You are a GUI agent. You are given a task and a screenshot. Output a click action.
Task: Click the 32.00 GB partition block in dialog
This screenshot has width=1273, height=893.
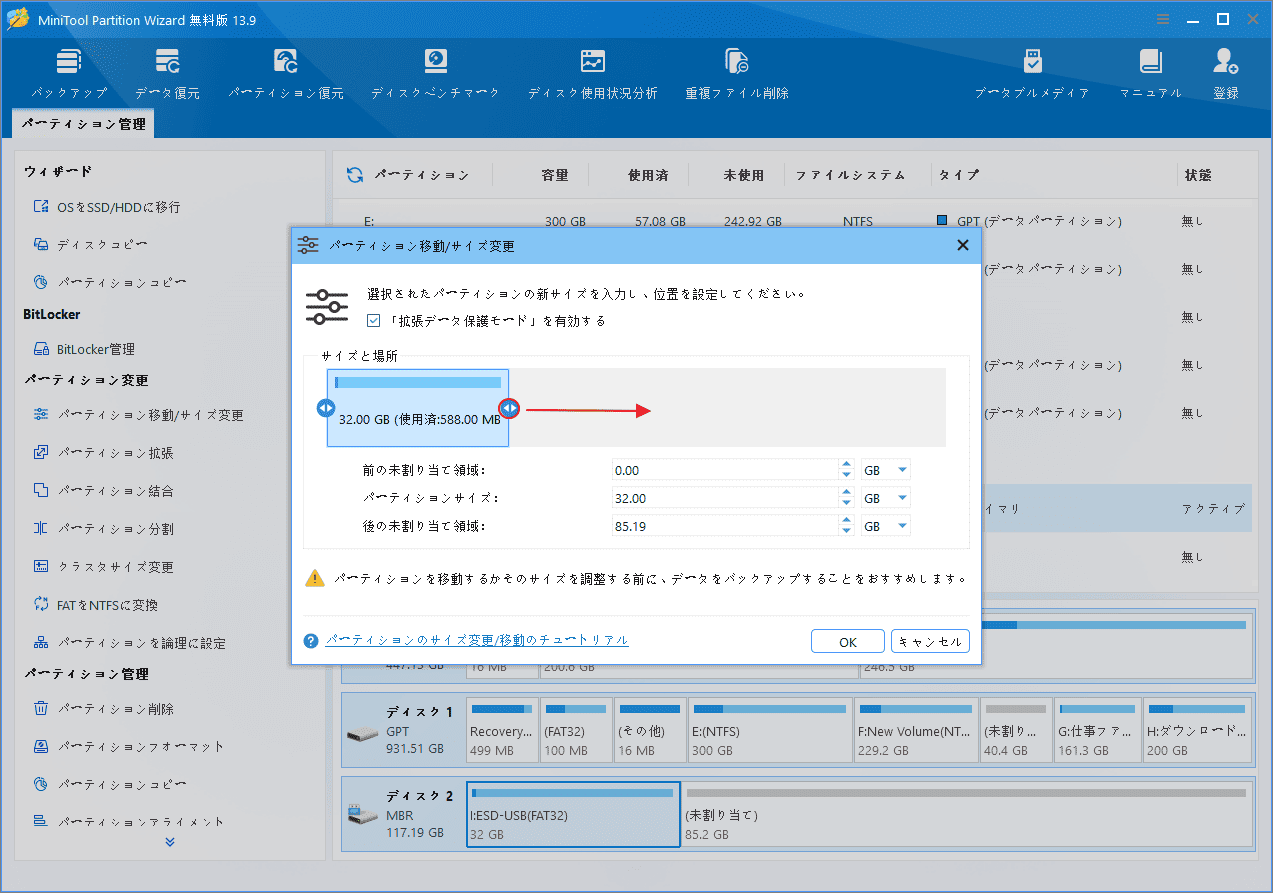pyautogui.click(x=418, y=408)
